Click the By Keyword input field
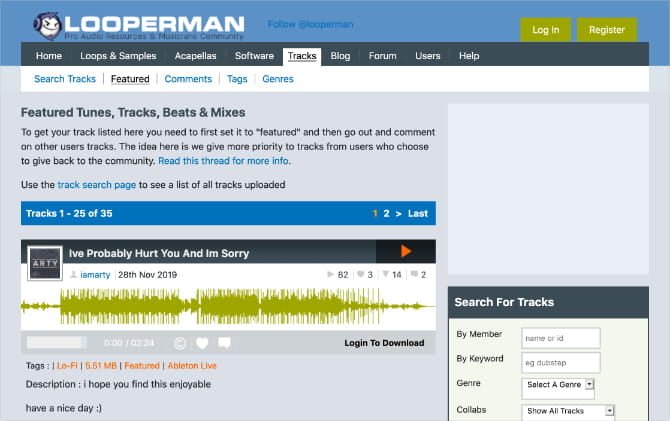This screenshot has height=421, width=670. tap(561, 362)
